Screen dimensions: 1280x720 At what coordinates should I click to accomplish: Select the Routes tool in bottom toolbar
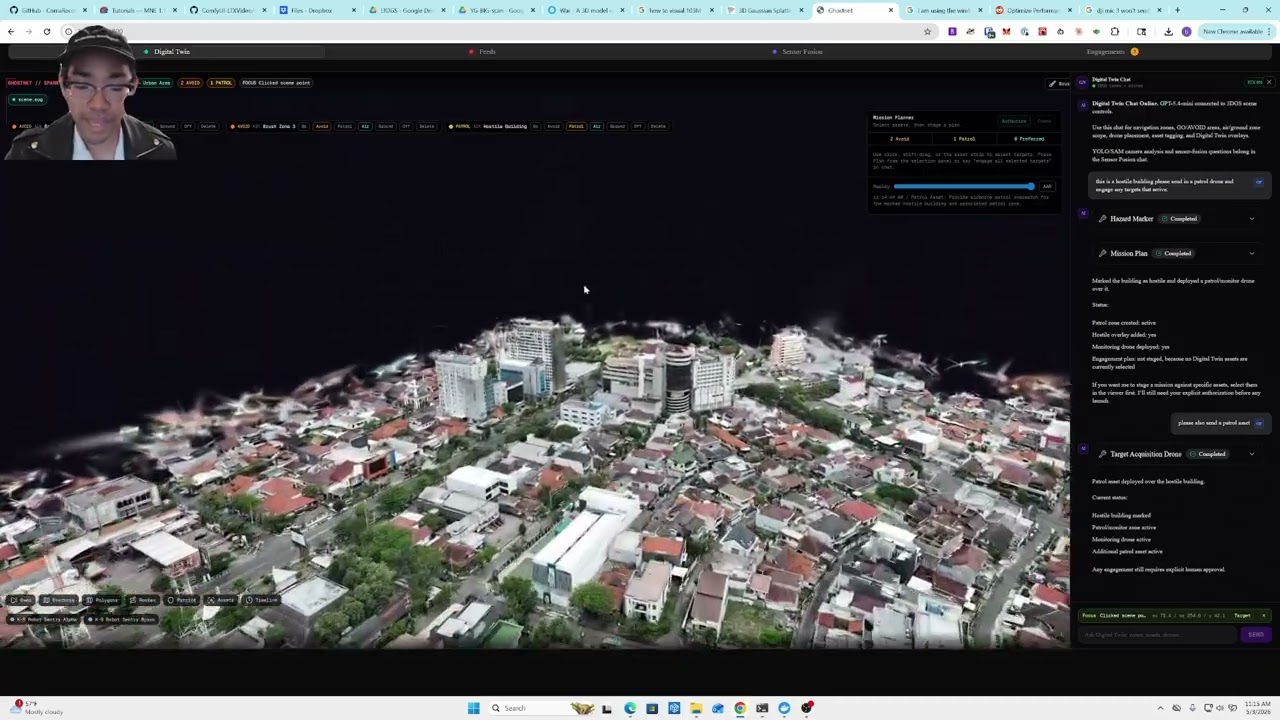(143, 600)
